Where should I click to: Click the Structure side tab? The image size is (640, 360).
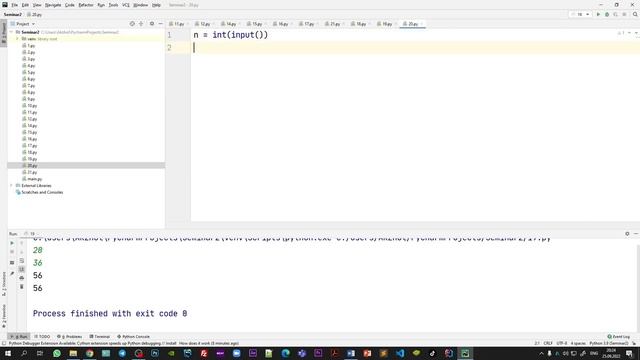[x=4, y=284]
